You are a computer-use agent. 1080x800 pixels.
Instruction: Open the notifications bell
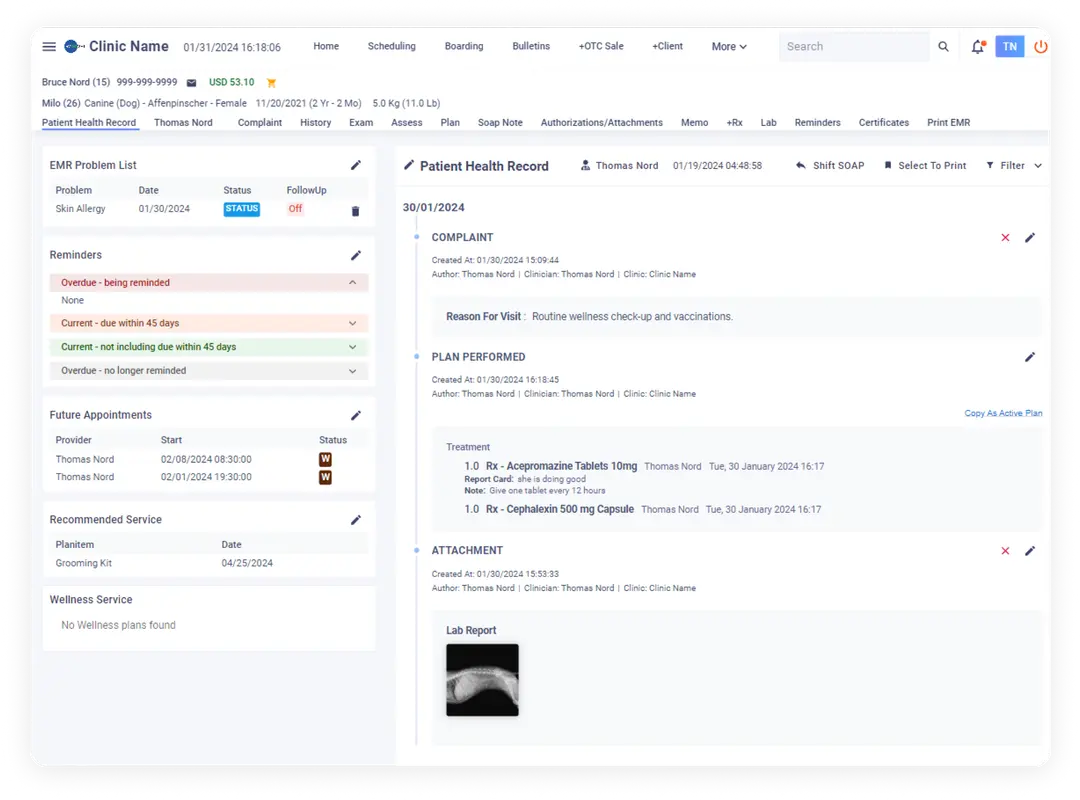click(x=977, y=46)
